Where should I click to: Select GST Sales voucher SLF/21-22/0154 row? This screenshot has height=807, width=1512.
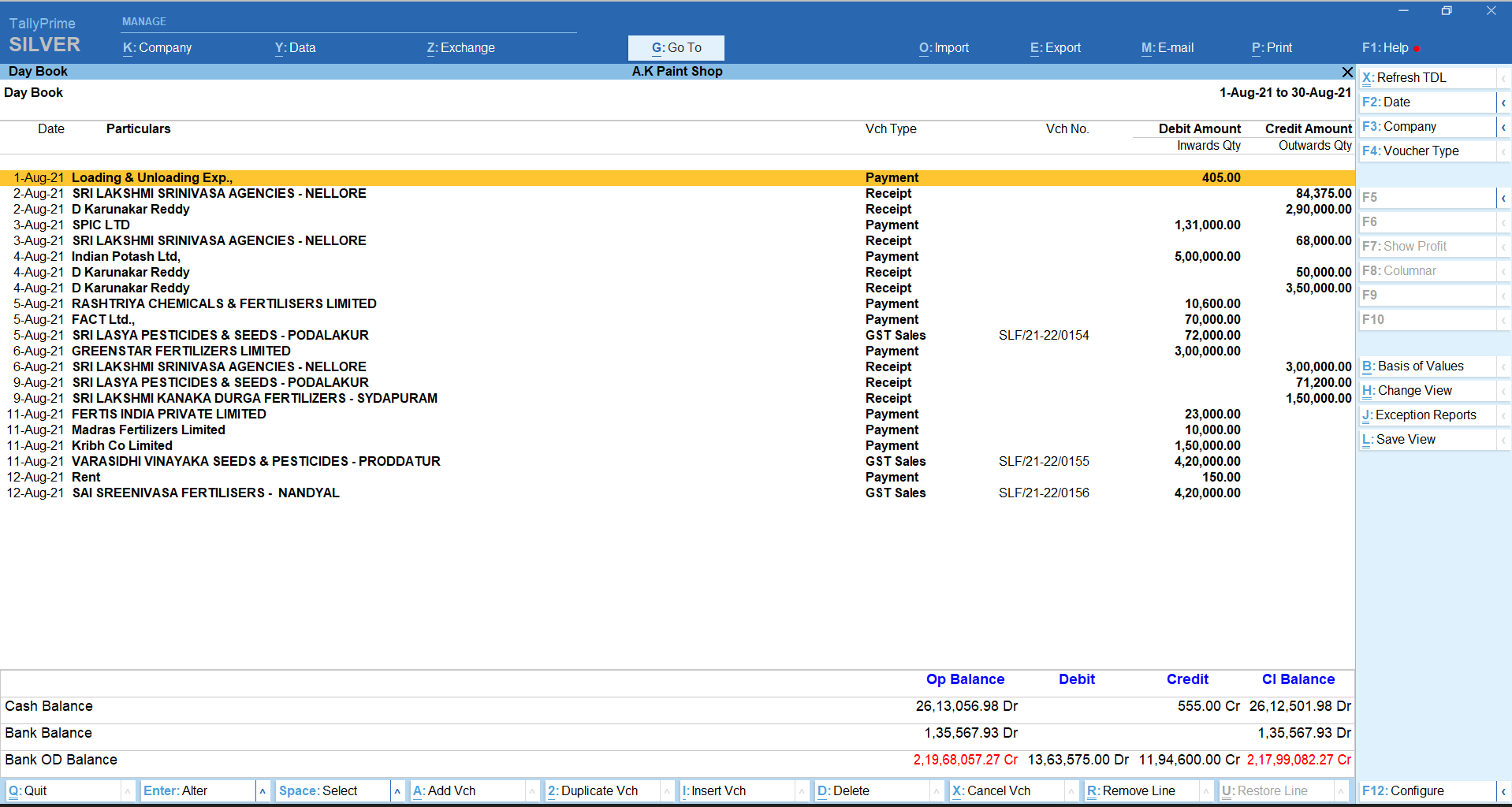pos(677,336)
